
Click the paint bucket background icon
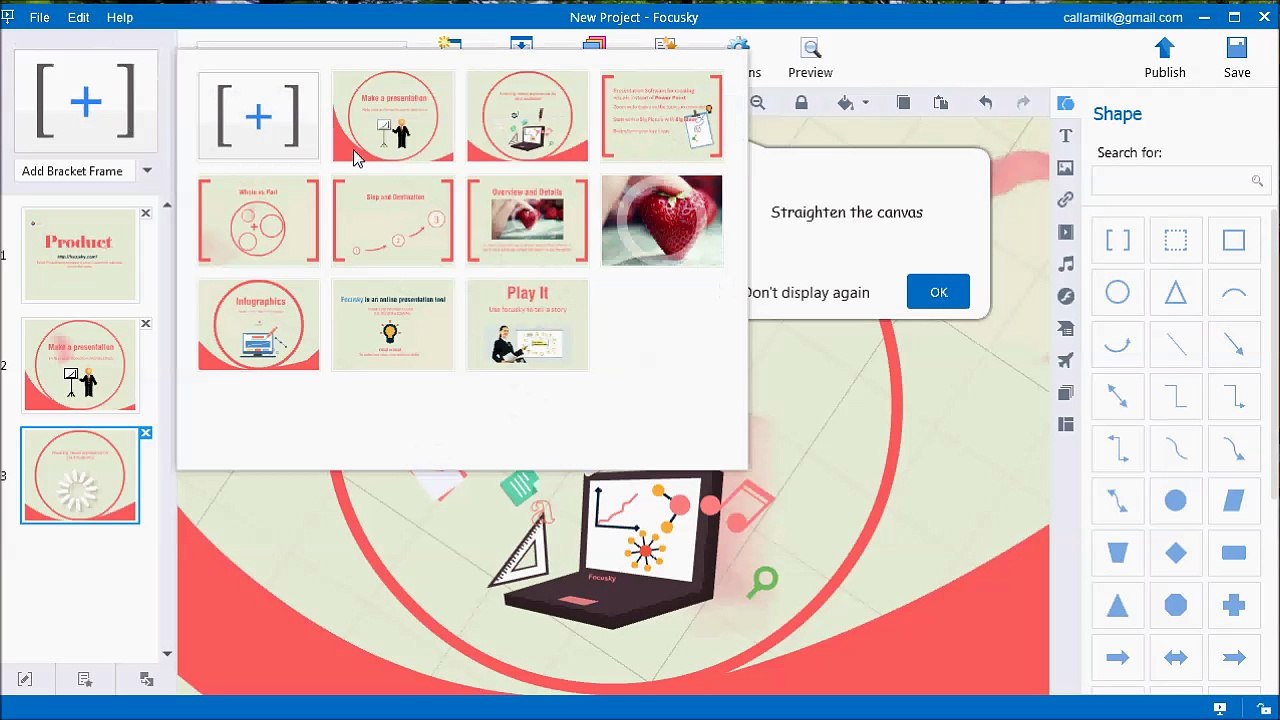[x=846, y=103]
